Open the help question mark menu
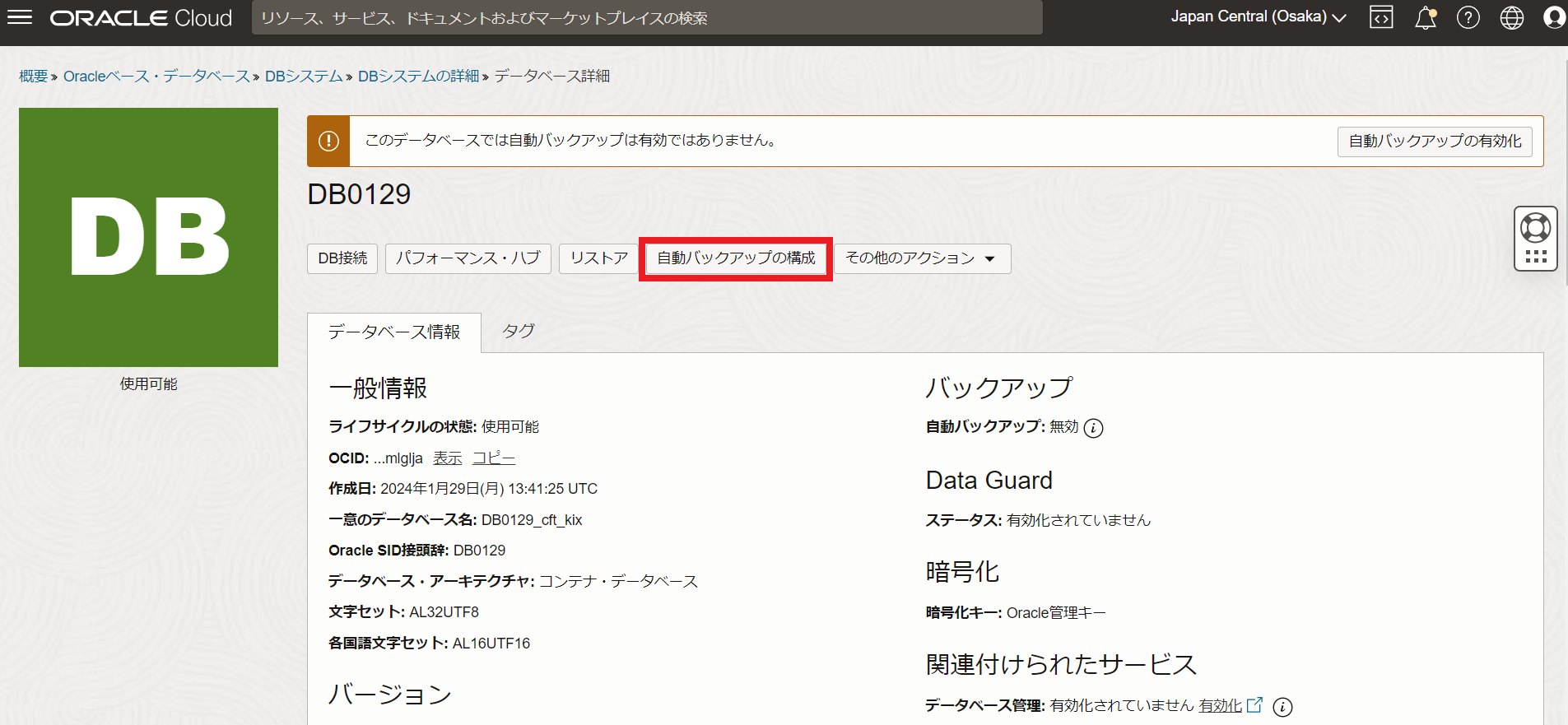Image resolution: width=1568 pixels, height=725 pixels. click(x=1468, y=17)
